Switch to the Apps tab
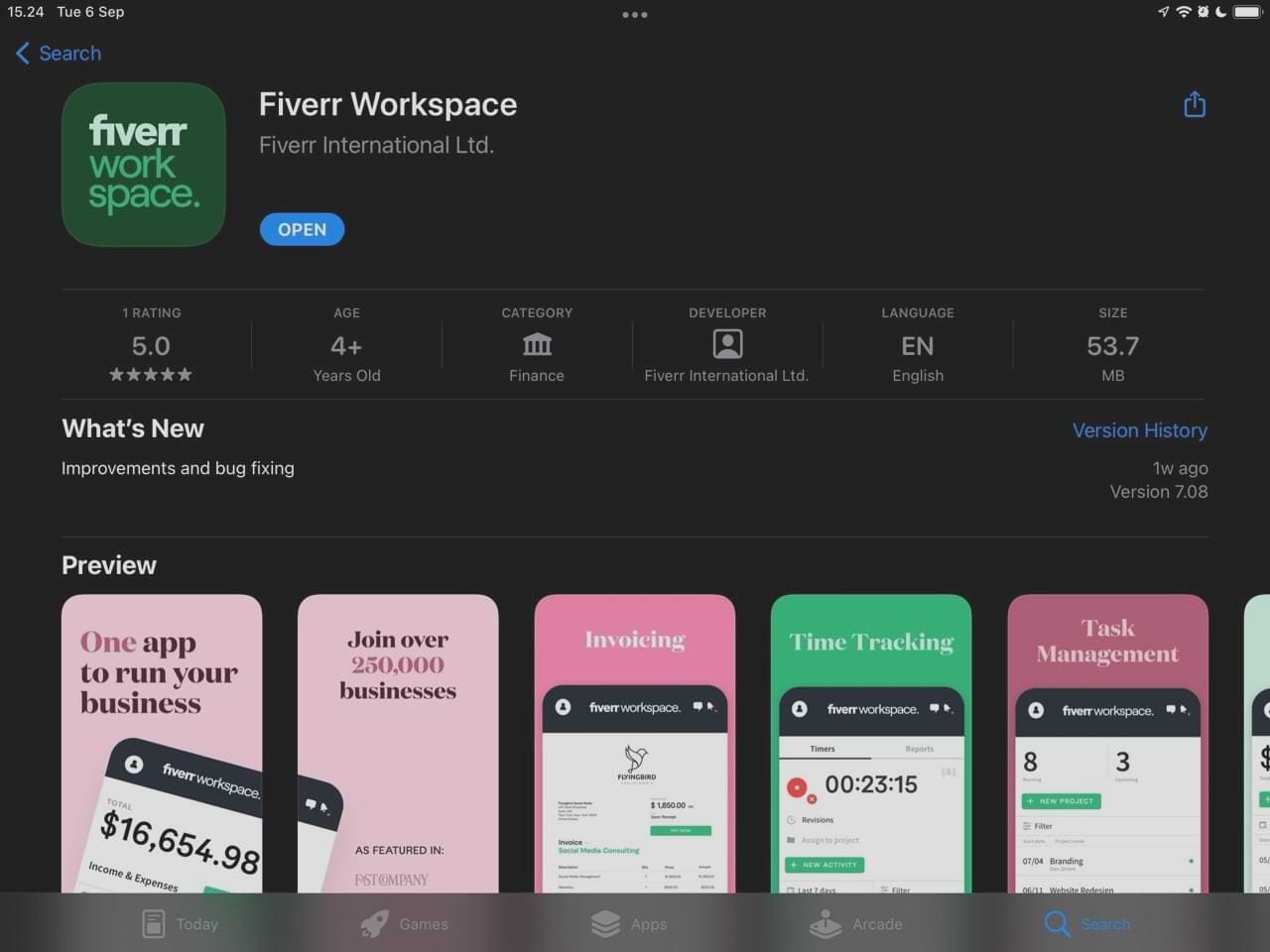The width and height of the screenshot is (1270, 952). pyautogui.click(x=629, y=923)
